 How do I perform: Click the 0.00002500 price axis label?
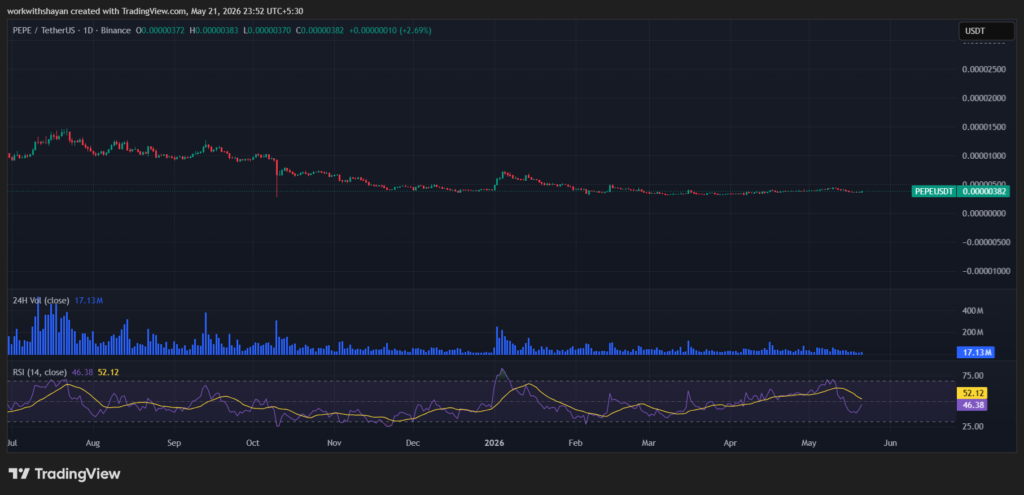click(x=984, y=69)
